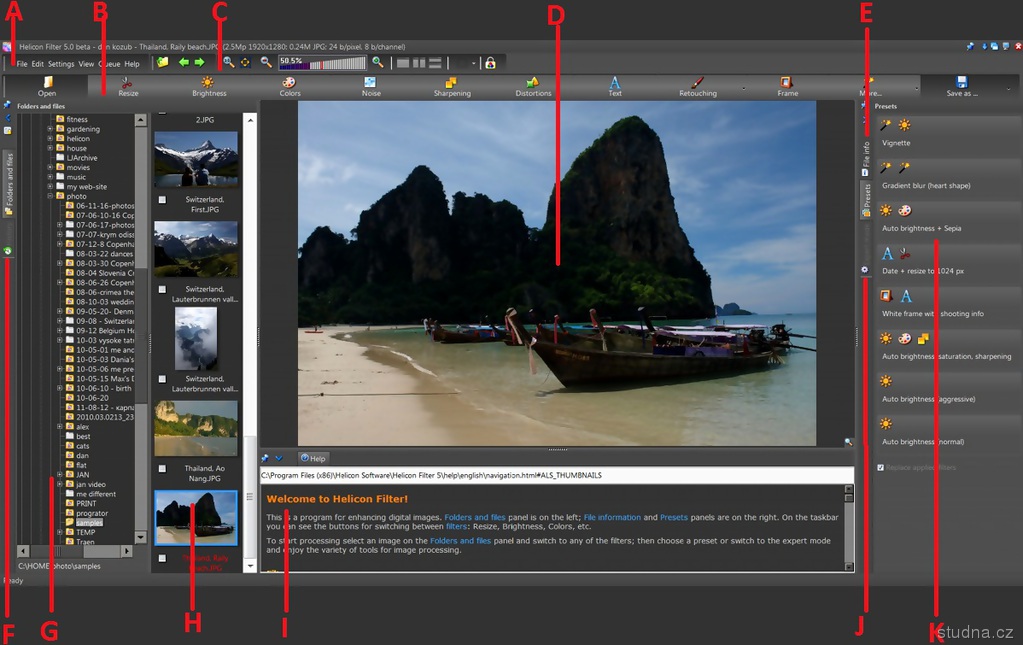Open the Colors filter

pyautogui.click(x=289, y=86)
